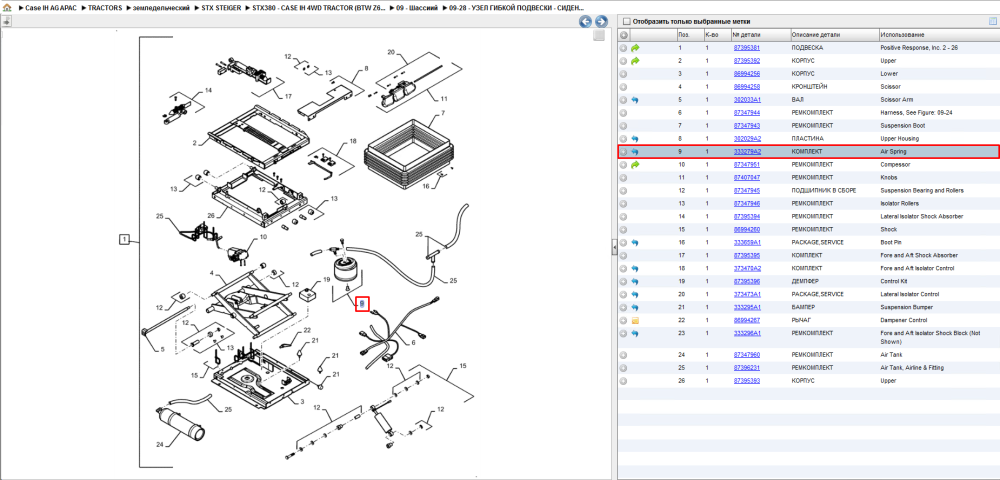Open STX STEIGER breadcrumb level
Image resolution: width=1000 pixels, height=480 pixels.
tap(219, 7)
